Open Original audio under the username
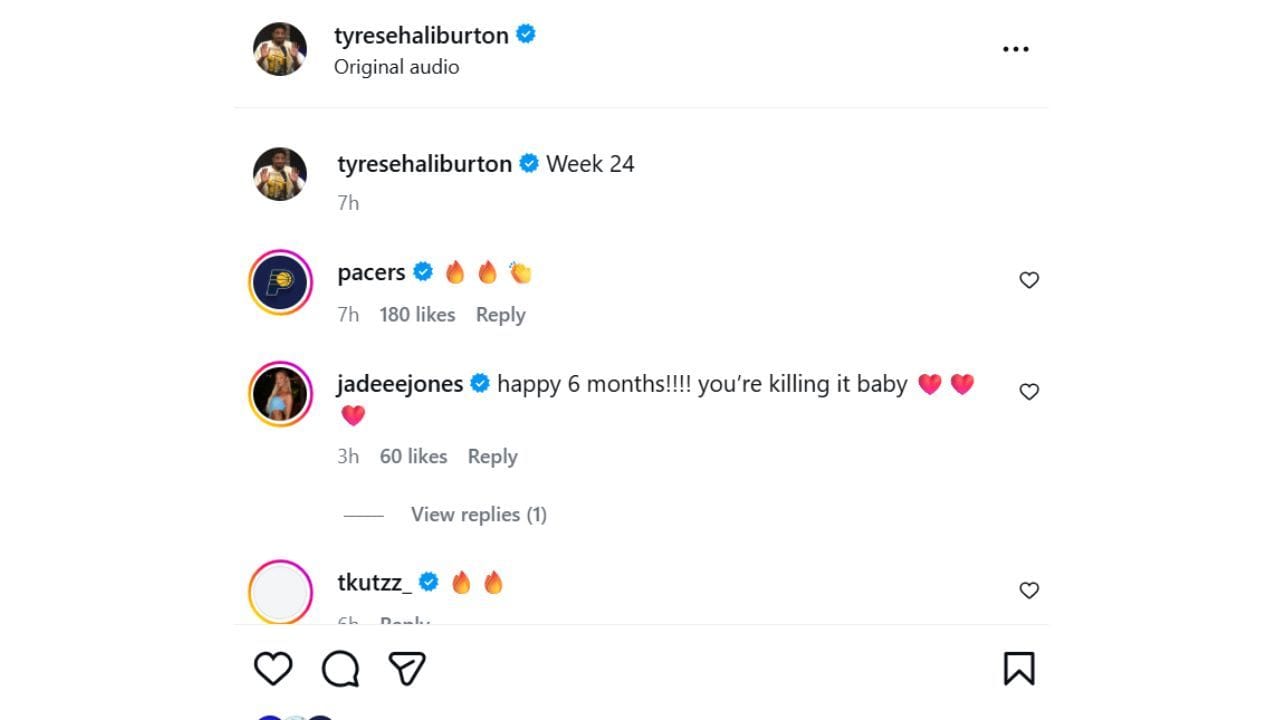This screenshot has width=1280, height=720. (x=396, y=66)
